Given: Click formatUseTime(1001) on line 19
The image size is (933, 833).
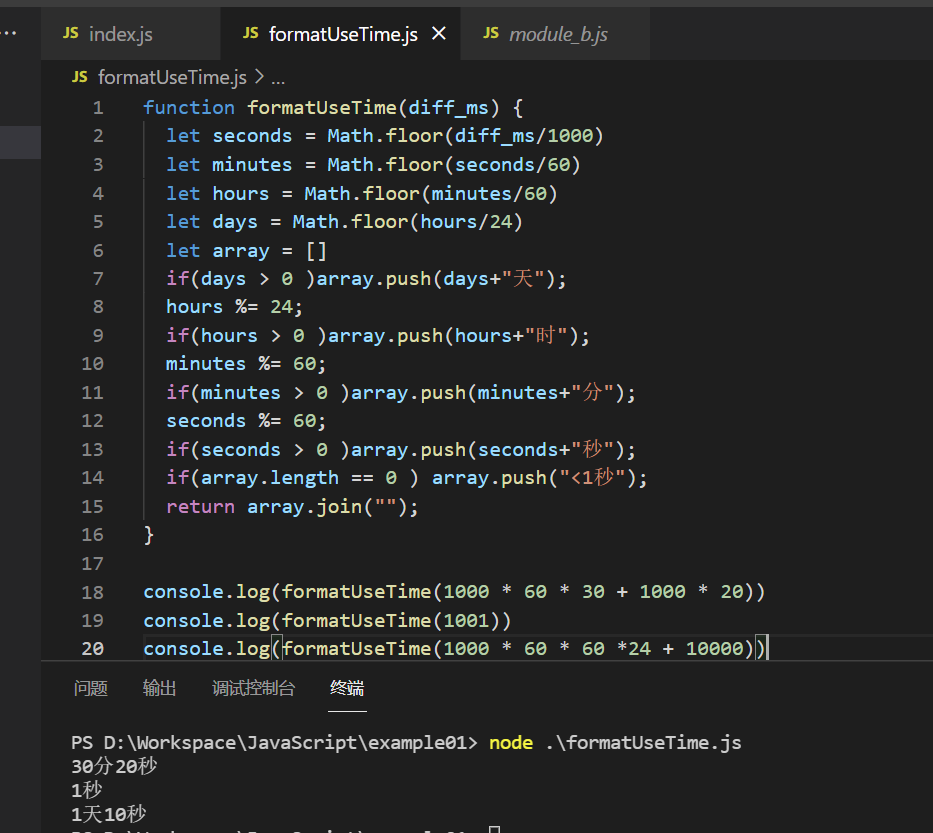Looking at the screenshot, I should pos(390,621).
